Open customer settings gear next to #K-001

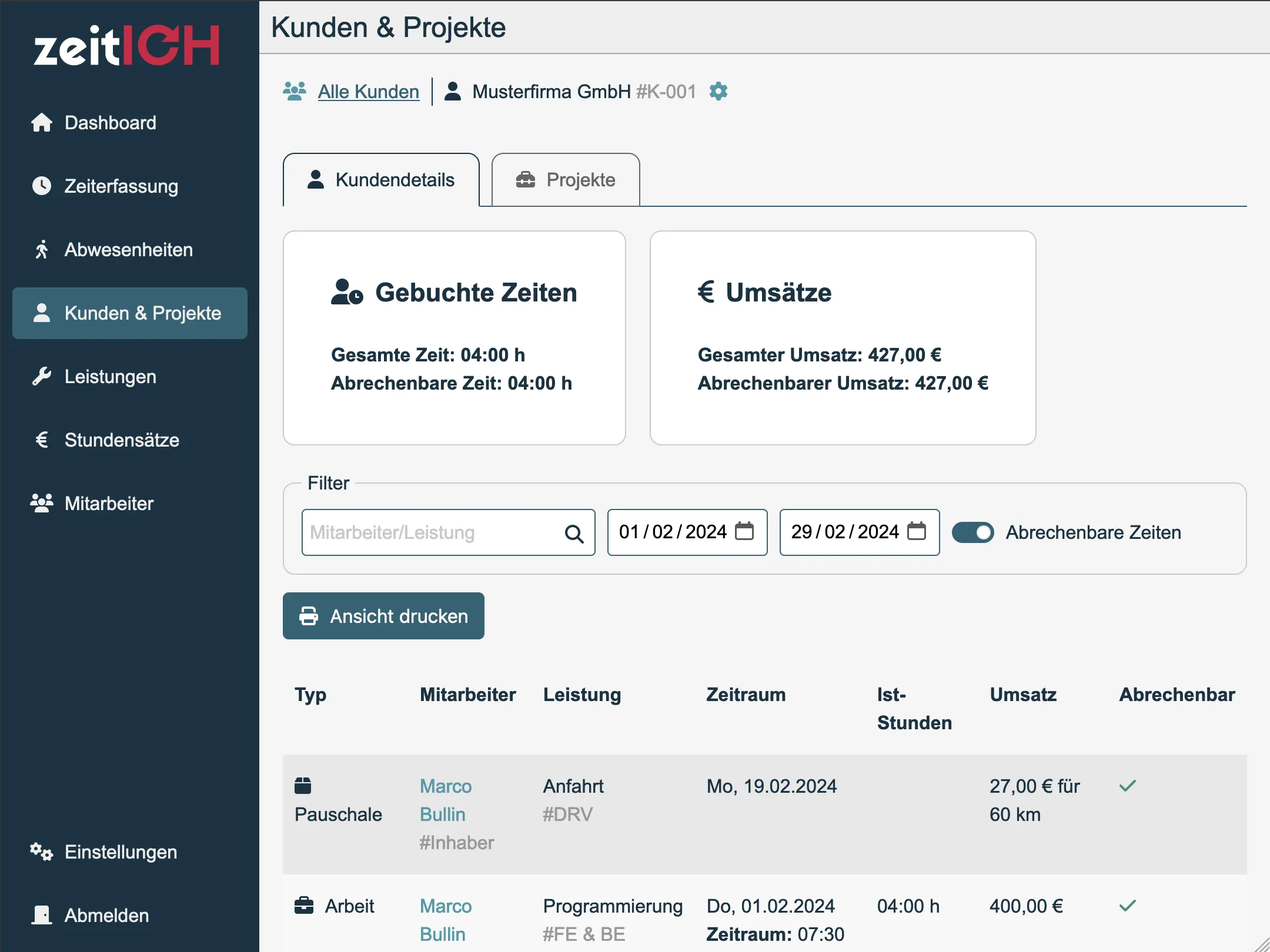718,92
